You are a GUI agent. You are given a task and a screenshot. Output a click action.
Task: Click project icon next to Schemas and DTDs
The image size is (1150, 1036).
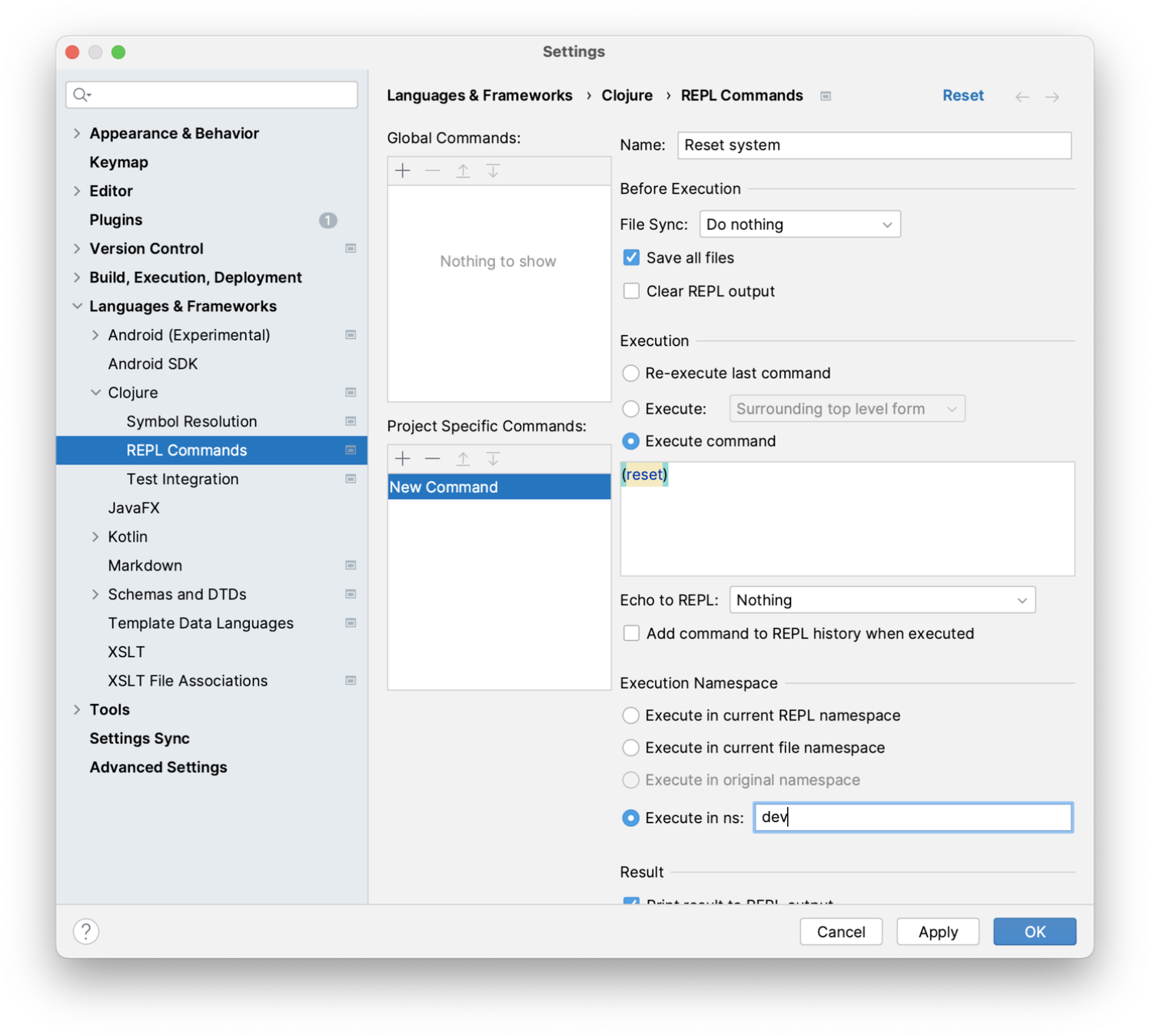tap(351, 594)
